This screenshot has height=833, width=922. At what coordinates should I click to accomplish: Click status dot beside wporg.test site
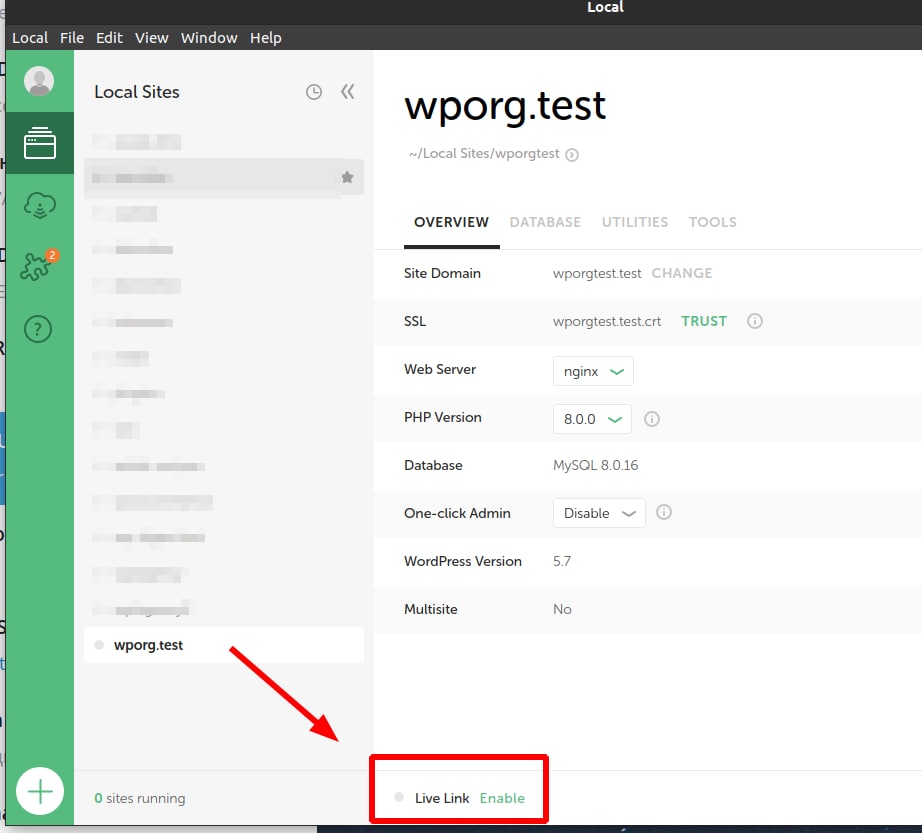99,645
